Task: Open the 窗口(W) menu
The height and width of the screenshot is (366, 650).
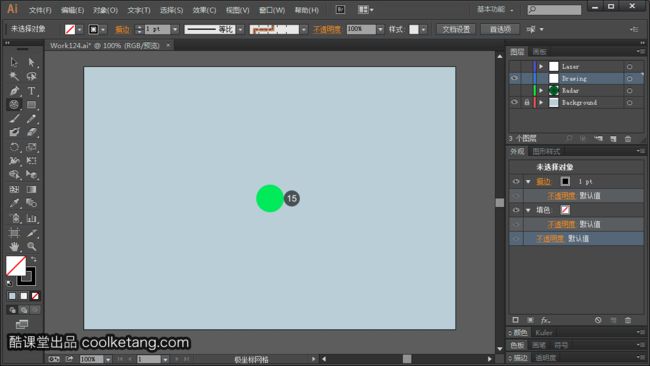Action: pos(272,10)
